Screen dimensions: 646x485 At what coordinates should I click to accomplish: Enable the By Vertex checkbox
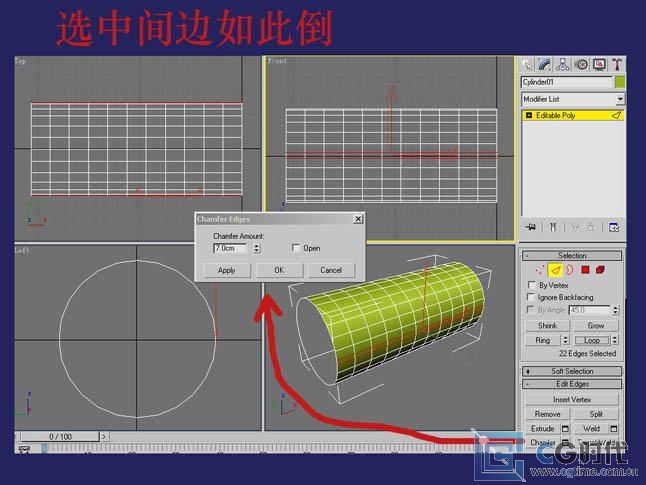point(531,285)
